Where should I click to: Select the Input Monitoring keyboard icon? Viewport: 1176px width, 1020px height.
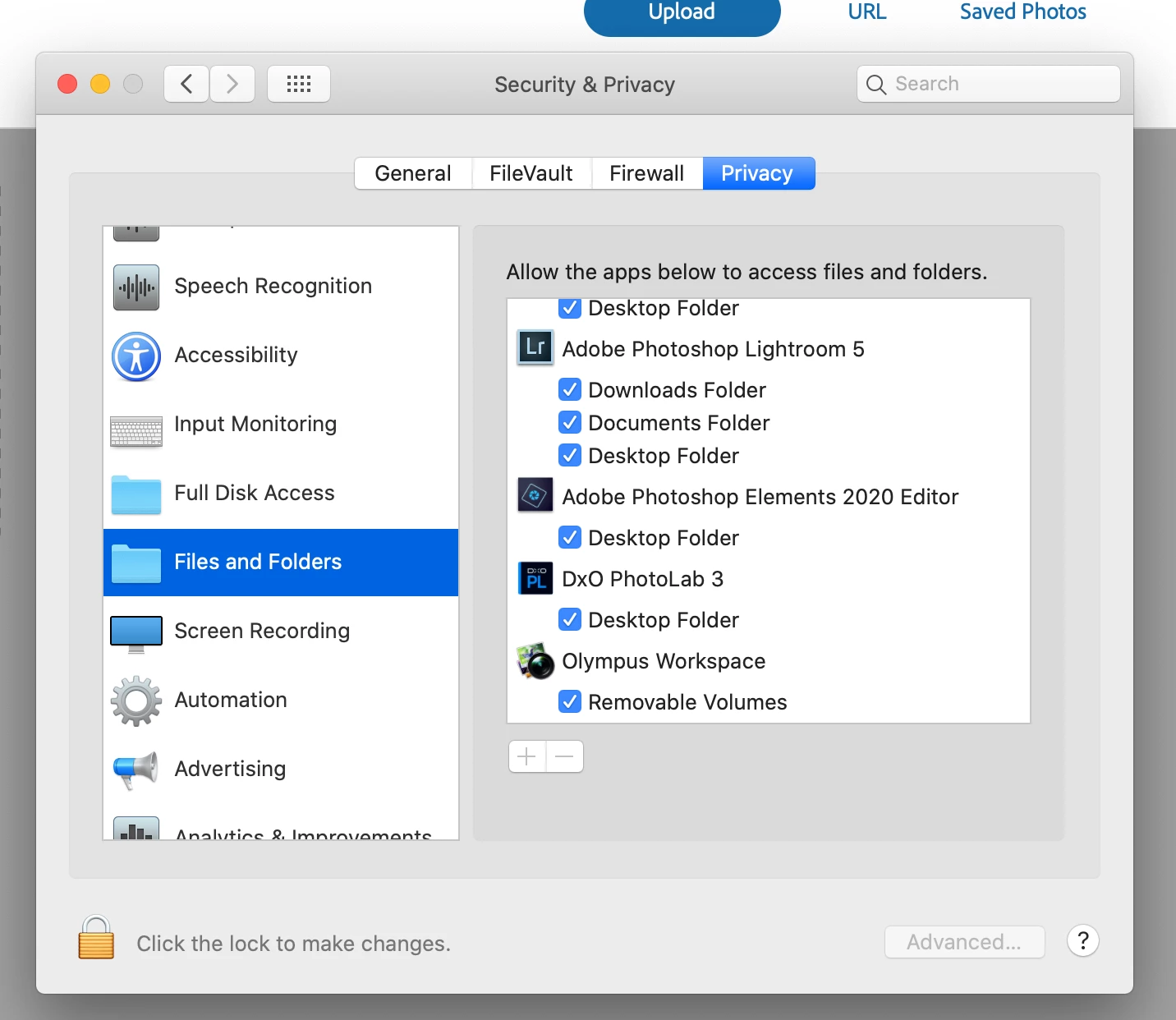(x=136, y=431)
